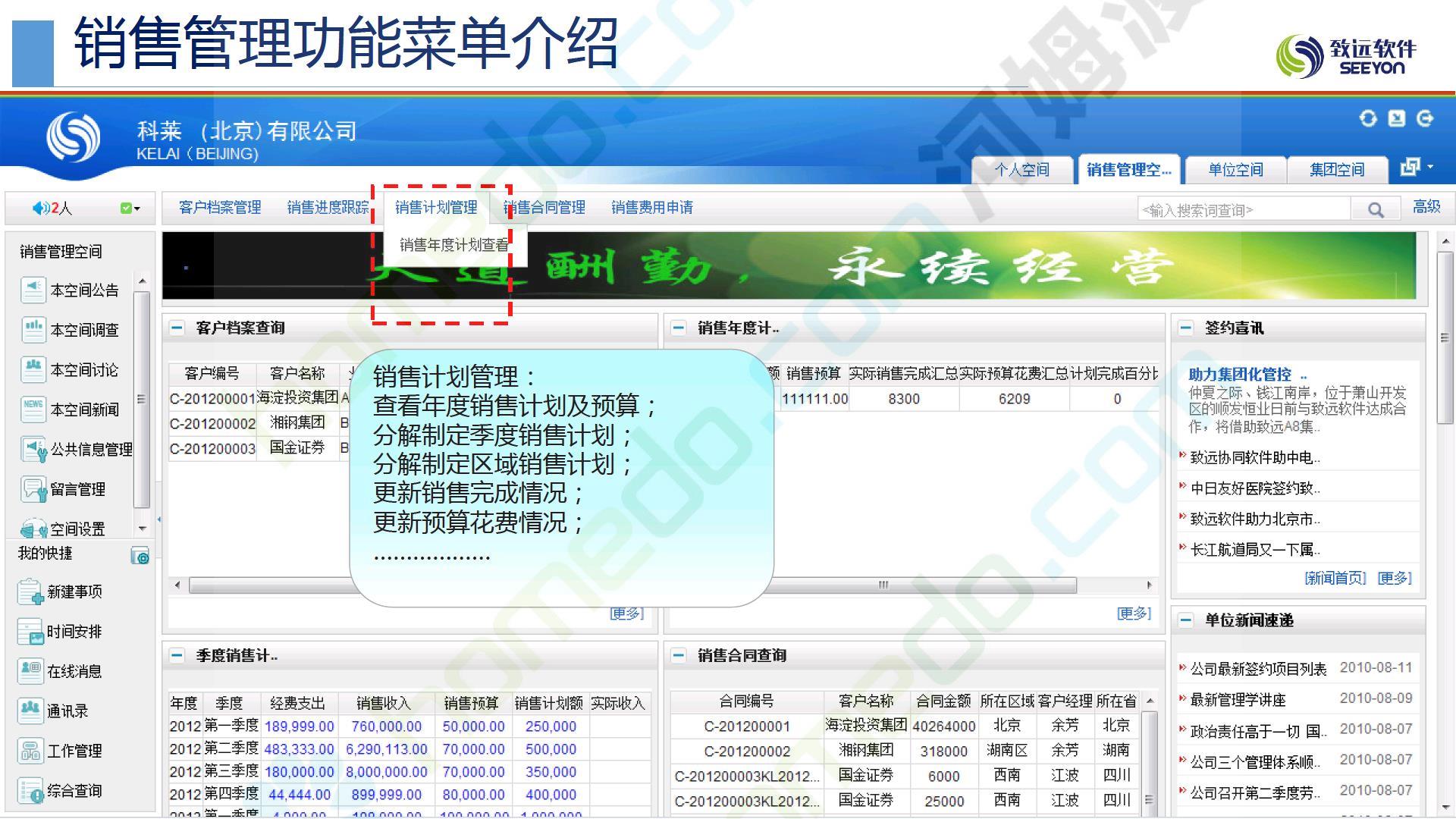Click the middle header icon beside refresh
The image size is (1456, 819).
pyautogui.click(x=1397, y=118)
